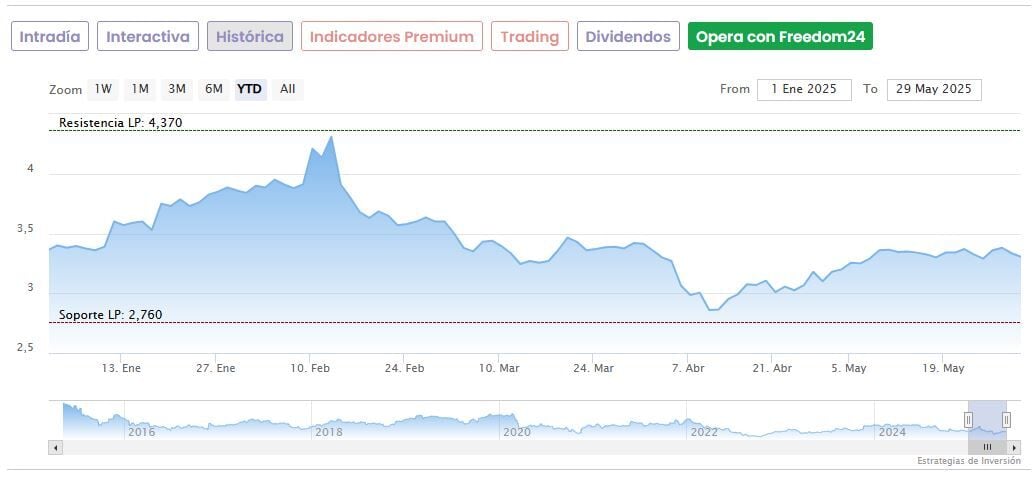The image size is (1036, 480).
Task: Open the To date field
Action: click(x=934, y=89)
